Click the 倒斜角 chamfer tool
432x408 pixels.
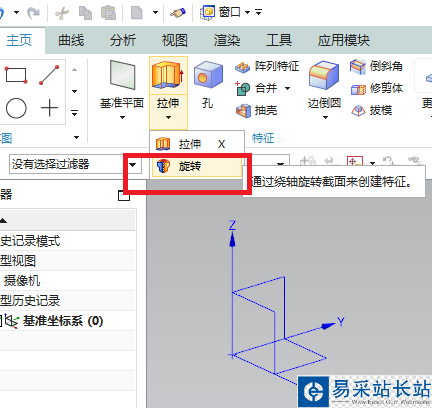[376, 66]
